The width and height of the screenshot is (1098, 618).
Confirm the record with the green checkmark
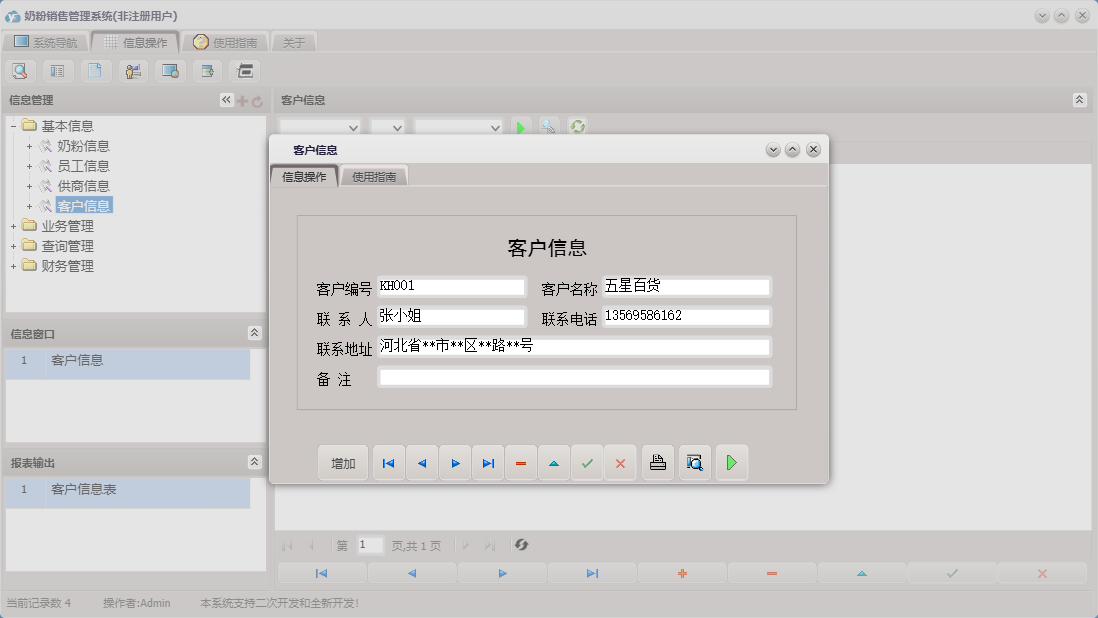[x=587, y=462]
